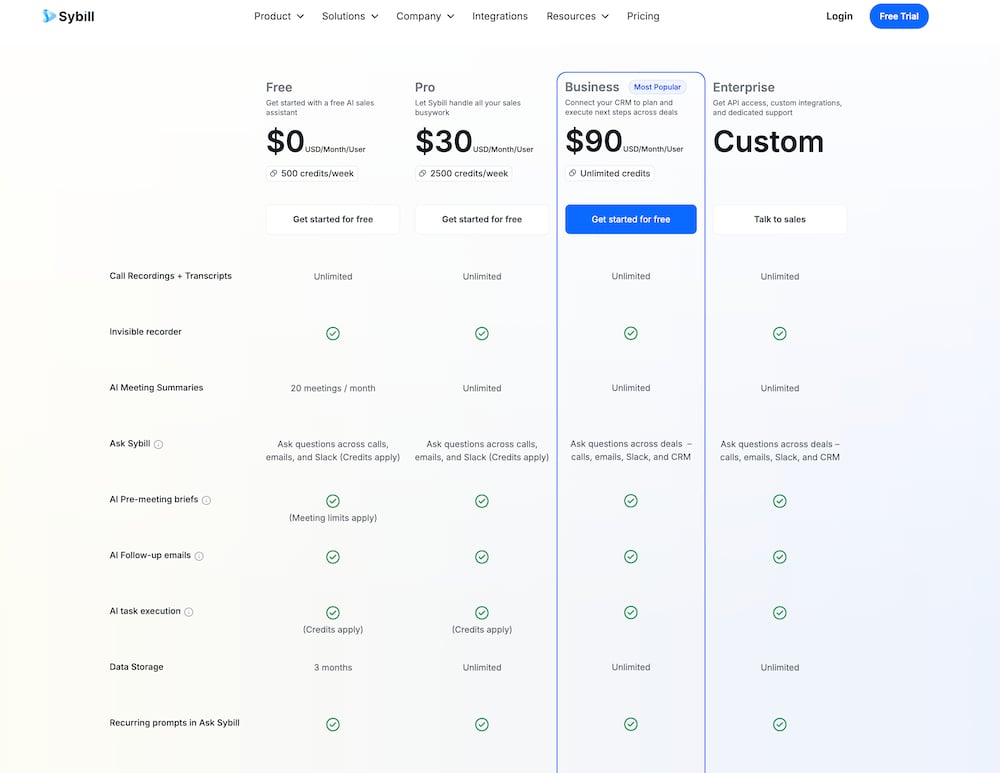Viewport: 1000px width, 773px height.
Task: Click Invisible recorder checkmark in Enterprise column
Action: click(x=779, y=334)
